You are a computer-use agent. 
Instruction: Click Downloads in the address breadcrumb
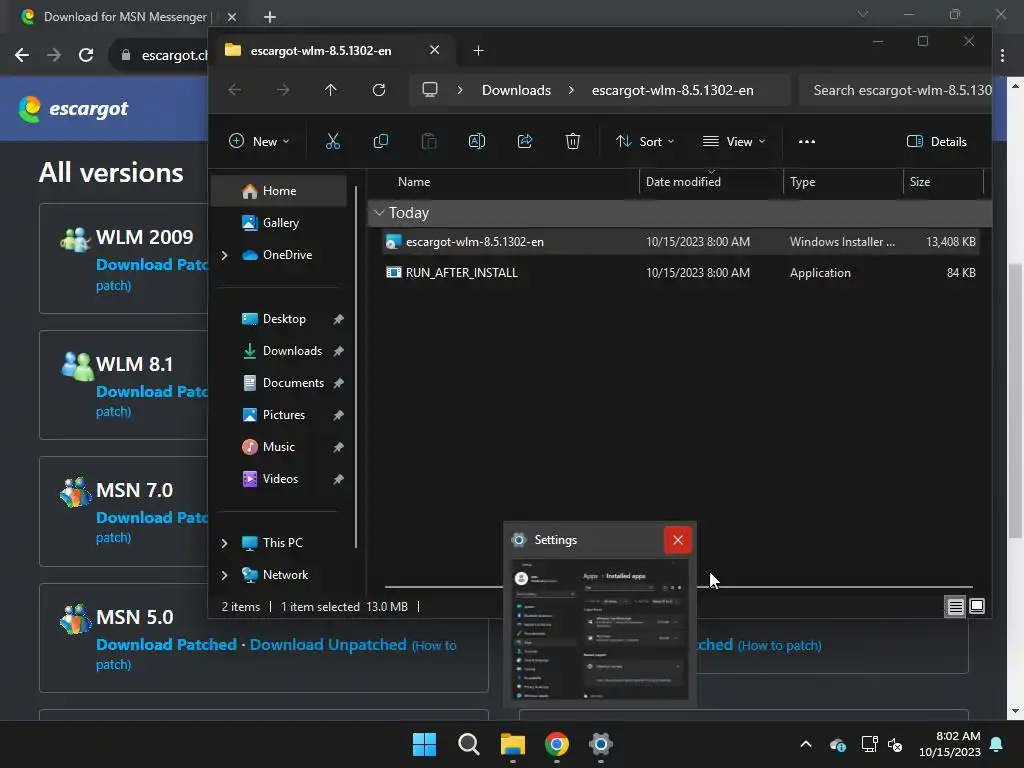point(516,90)
